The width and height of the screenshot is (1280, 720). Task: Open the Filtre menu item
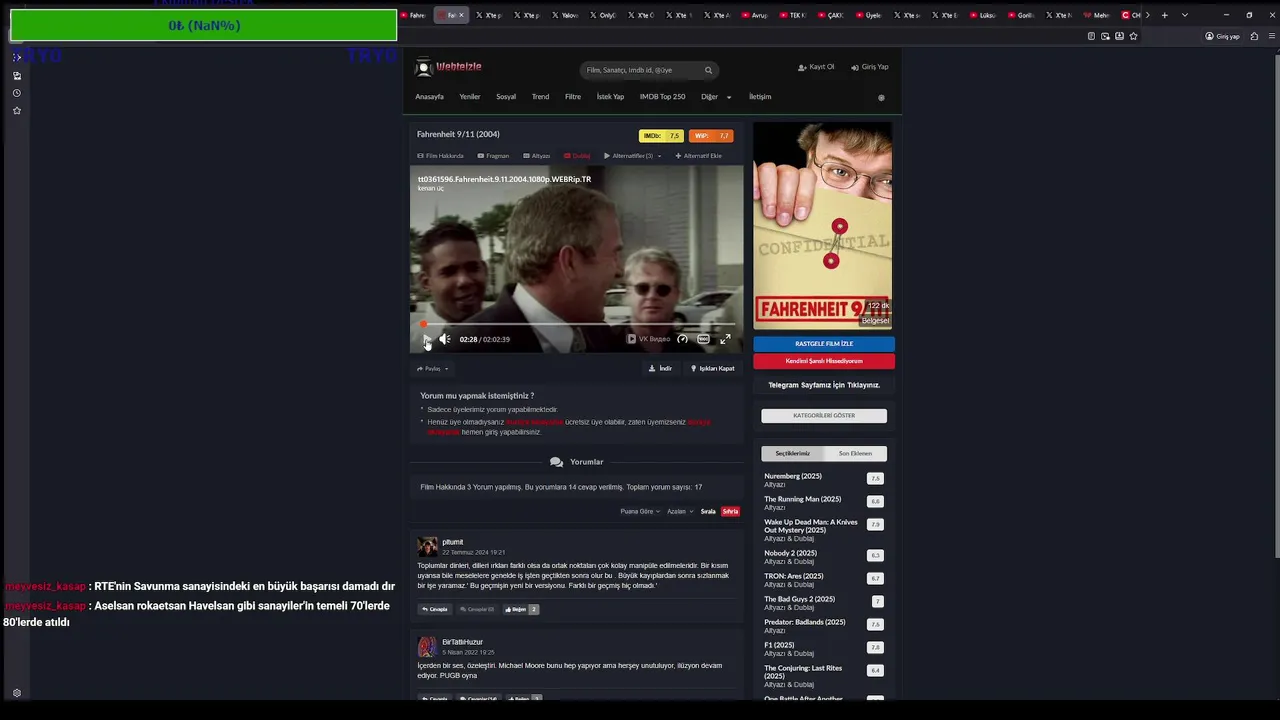click(573, 97)
